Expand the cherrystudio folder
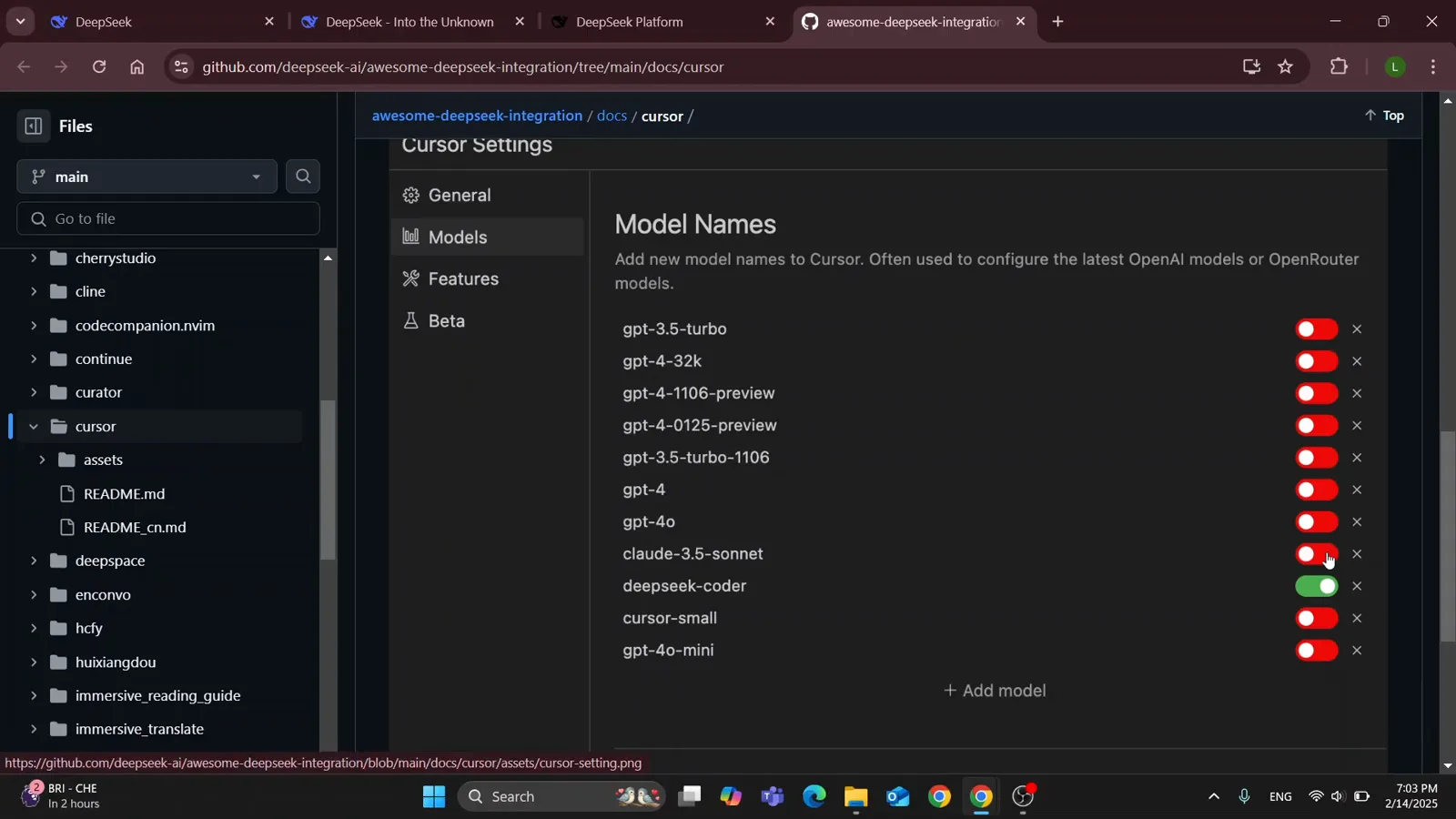The image size is (1456, 819). [x=34, y=258]
